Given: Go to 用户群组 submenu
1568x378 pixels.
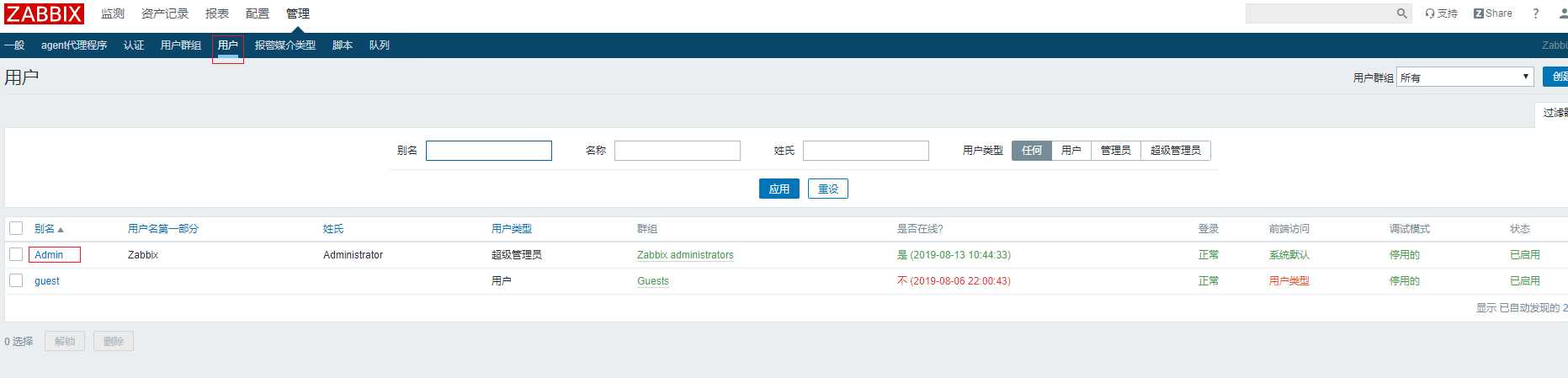Looking at the screenshot, I should click(181, 45).
